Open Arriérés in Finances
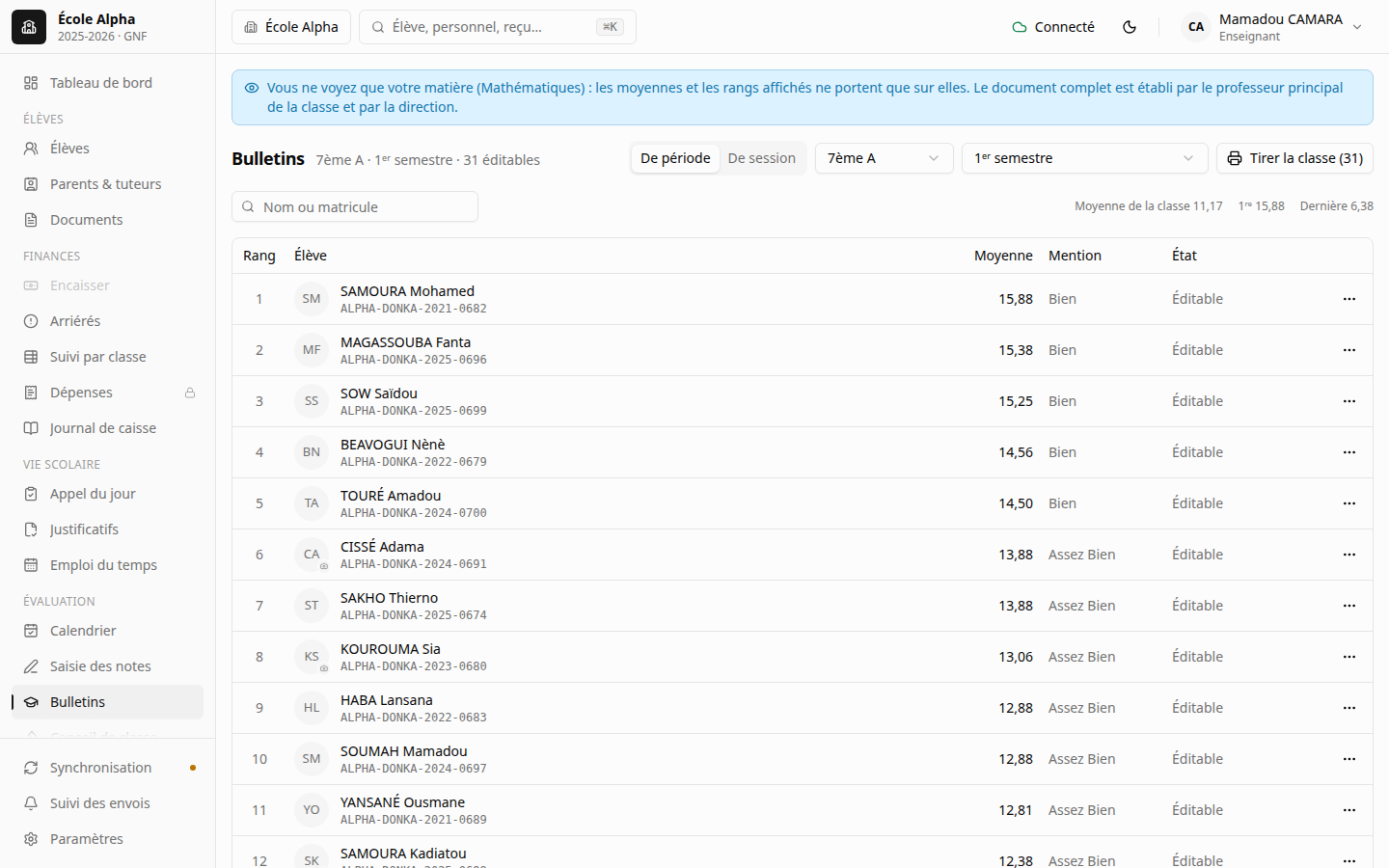The height and width of the screenshot is (868, 1389). click(107, 321)
